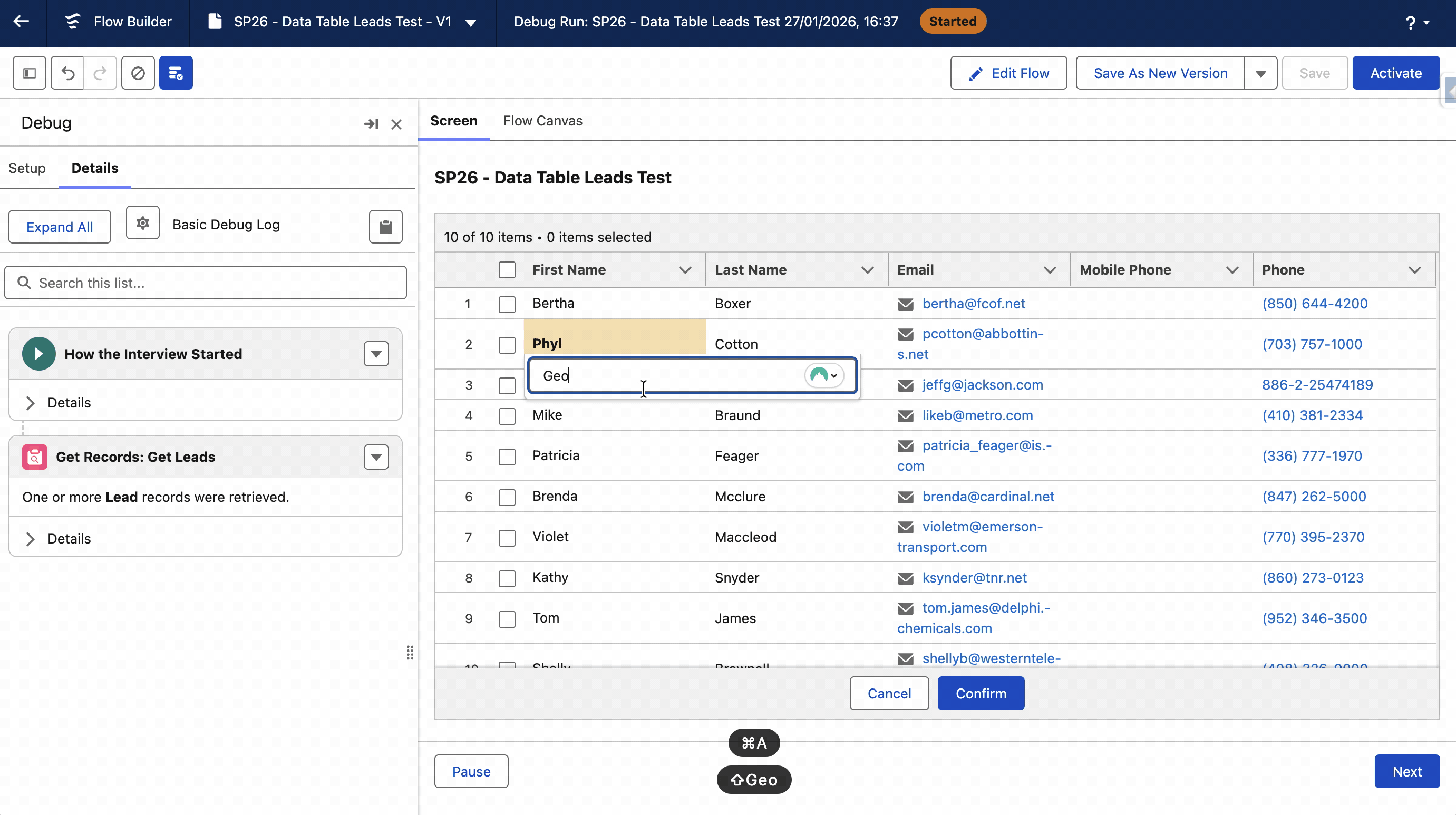Screen dimensions: 1456x815
Task: Check the select-all rows checkbox
Action: click(x=507, y=270)
